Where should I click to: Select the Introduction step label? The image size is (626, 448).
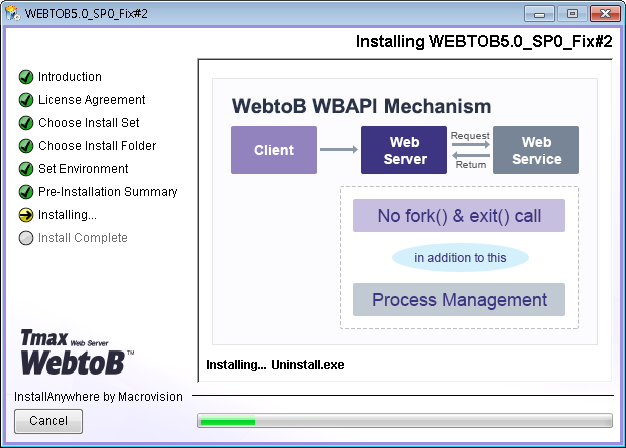coord(70,77)
